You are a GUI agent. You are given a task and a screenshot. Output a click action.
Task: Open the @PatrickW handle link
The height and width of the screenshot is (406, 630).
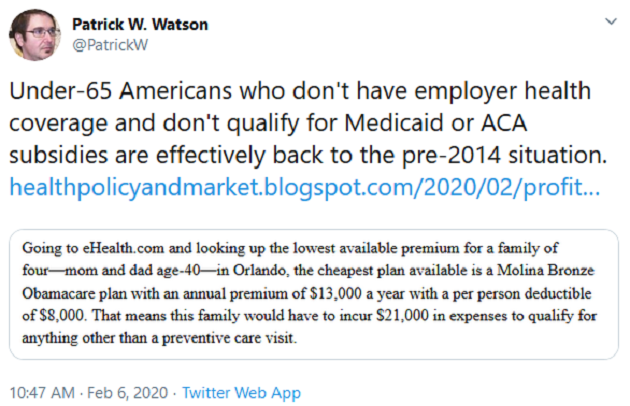point(110,45)
